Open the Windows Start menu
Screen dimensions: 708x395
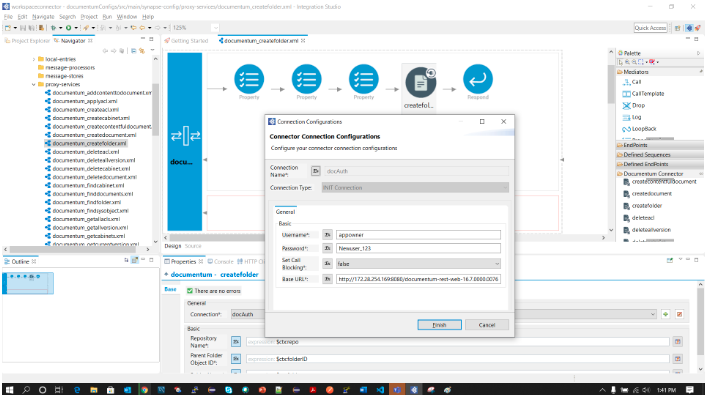[9, 390]
